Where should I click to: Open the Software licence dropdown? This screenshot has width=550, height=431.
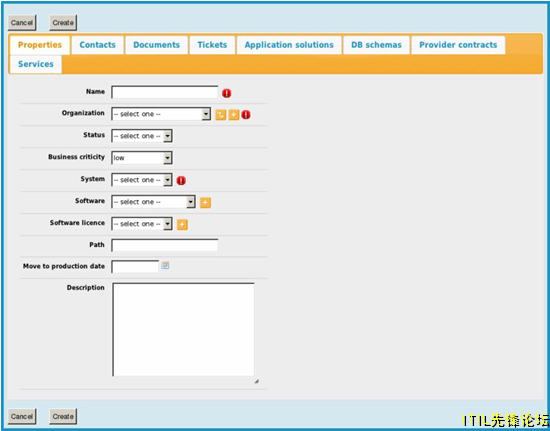pos(142,224)
